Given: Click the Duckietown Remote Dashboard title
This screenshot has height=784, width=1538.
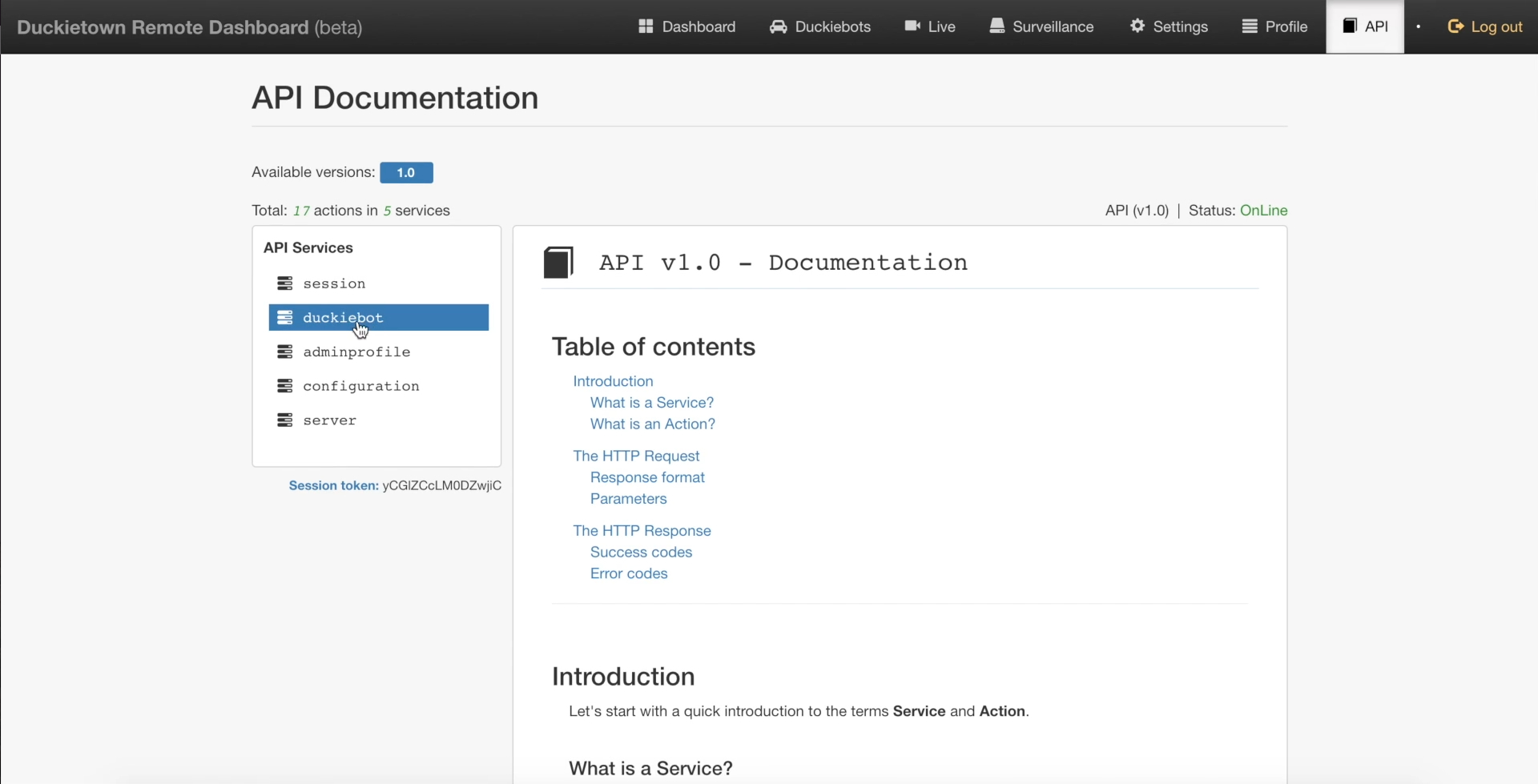Looking at the screenshot, I should pos(189,27).
